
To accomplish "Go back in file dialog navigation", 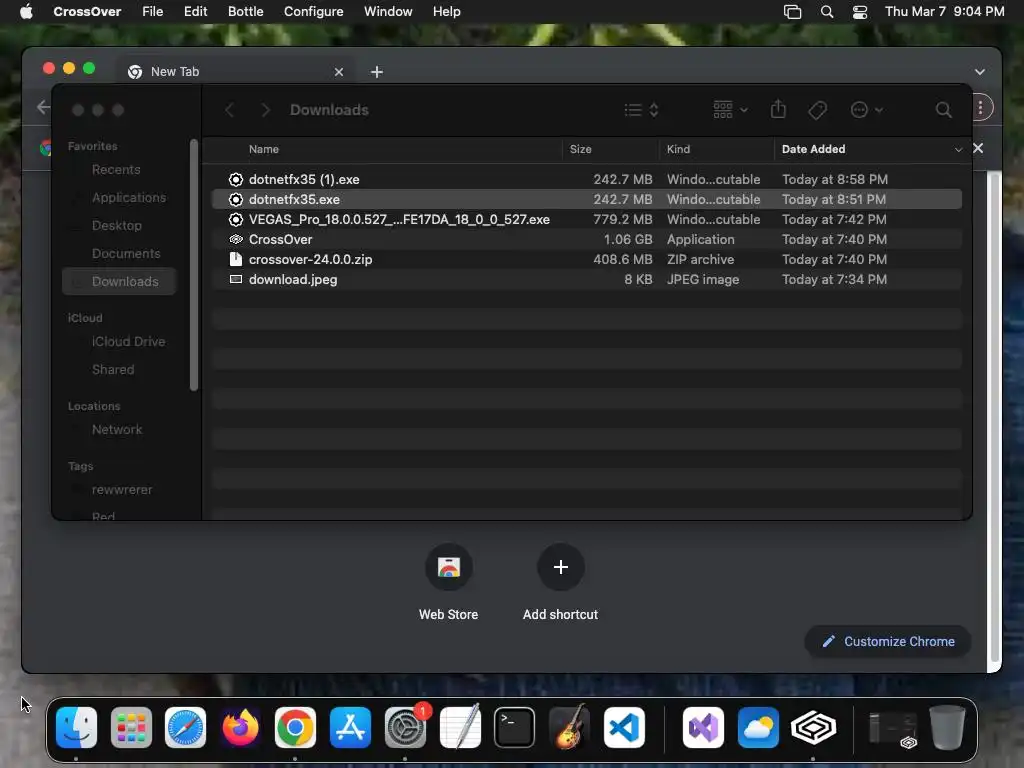I will [229, 110].
